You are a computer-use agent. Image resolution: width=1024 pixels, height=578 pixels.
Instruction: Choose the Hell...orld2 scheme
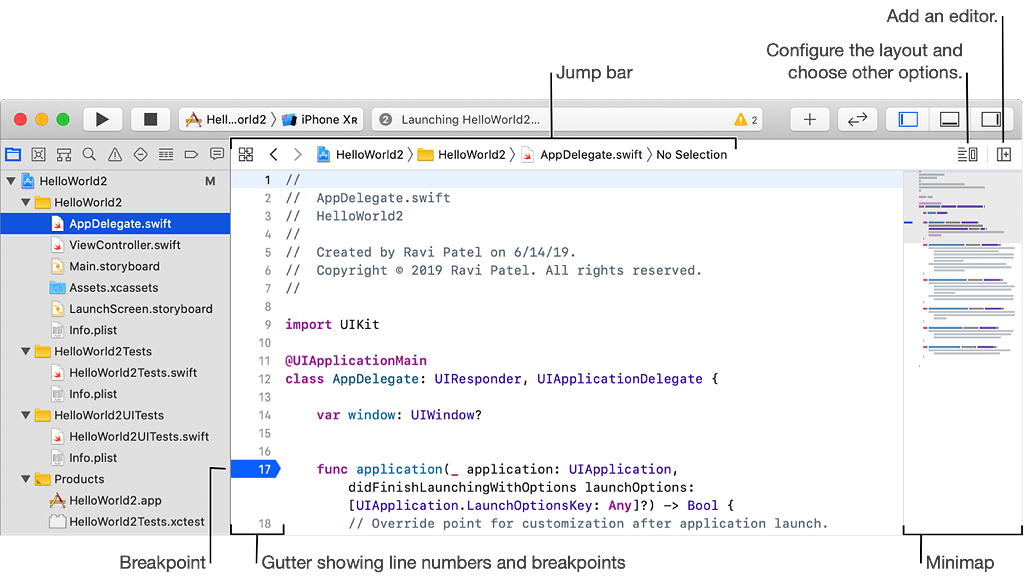[x=226, y=120]
